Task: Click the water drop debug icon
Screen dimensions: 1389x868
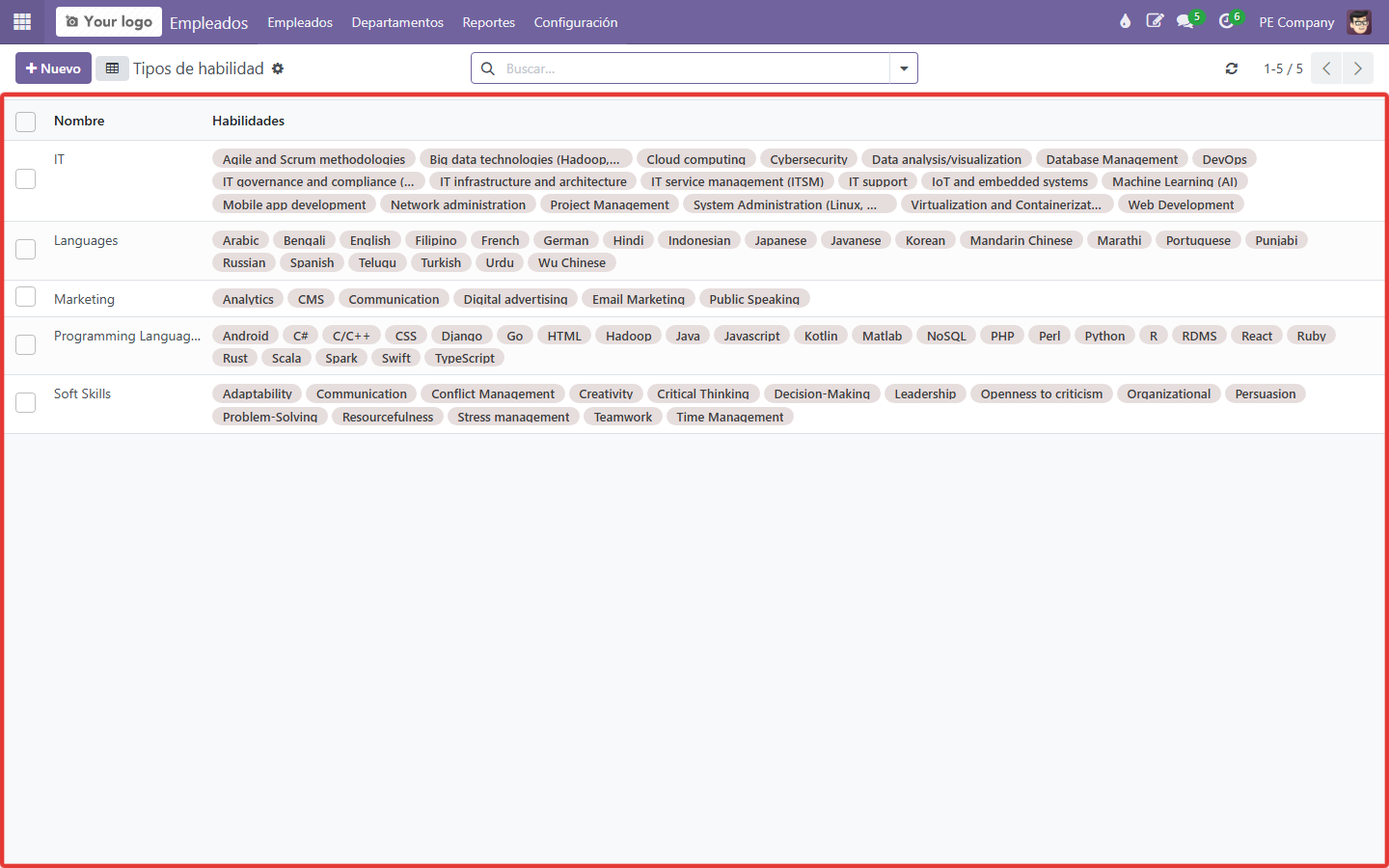Action: tap(1125, 21)
